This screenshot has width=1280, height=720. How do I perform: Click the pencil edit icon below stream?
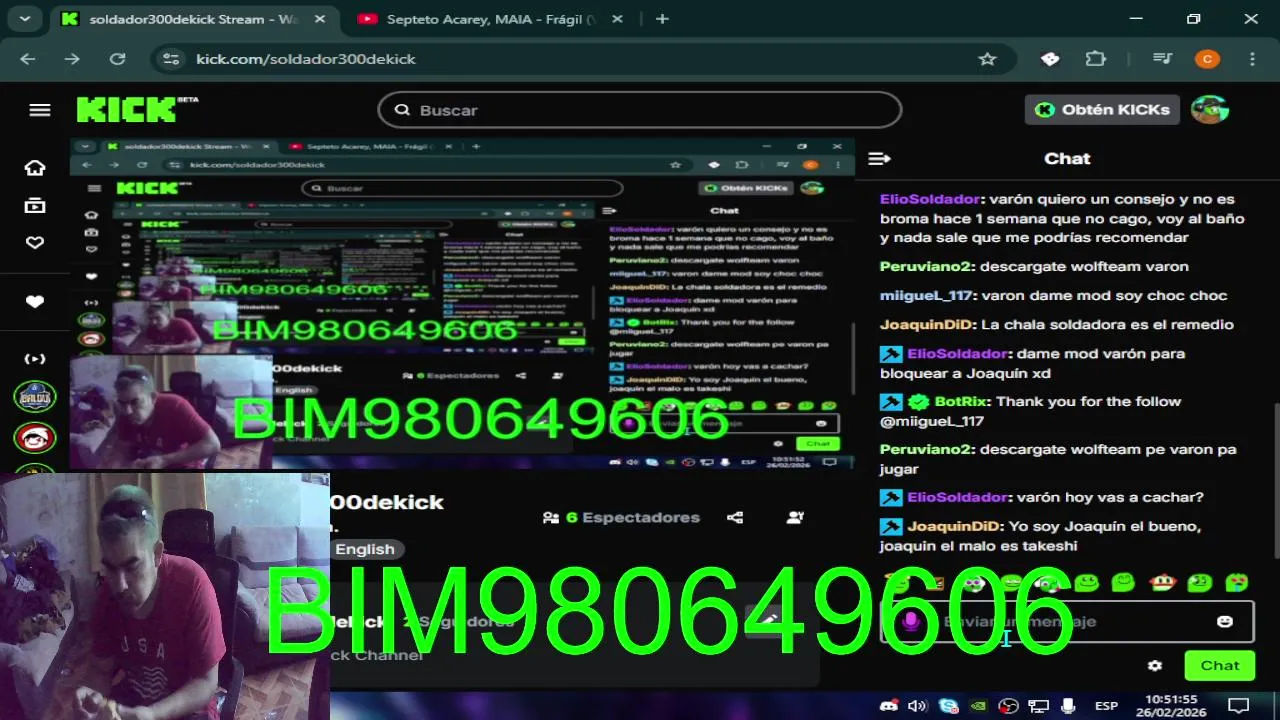click(x=768, y=619)
